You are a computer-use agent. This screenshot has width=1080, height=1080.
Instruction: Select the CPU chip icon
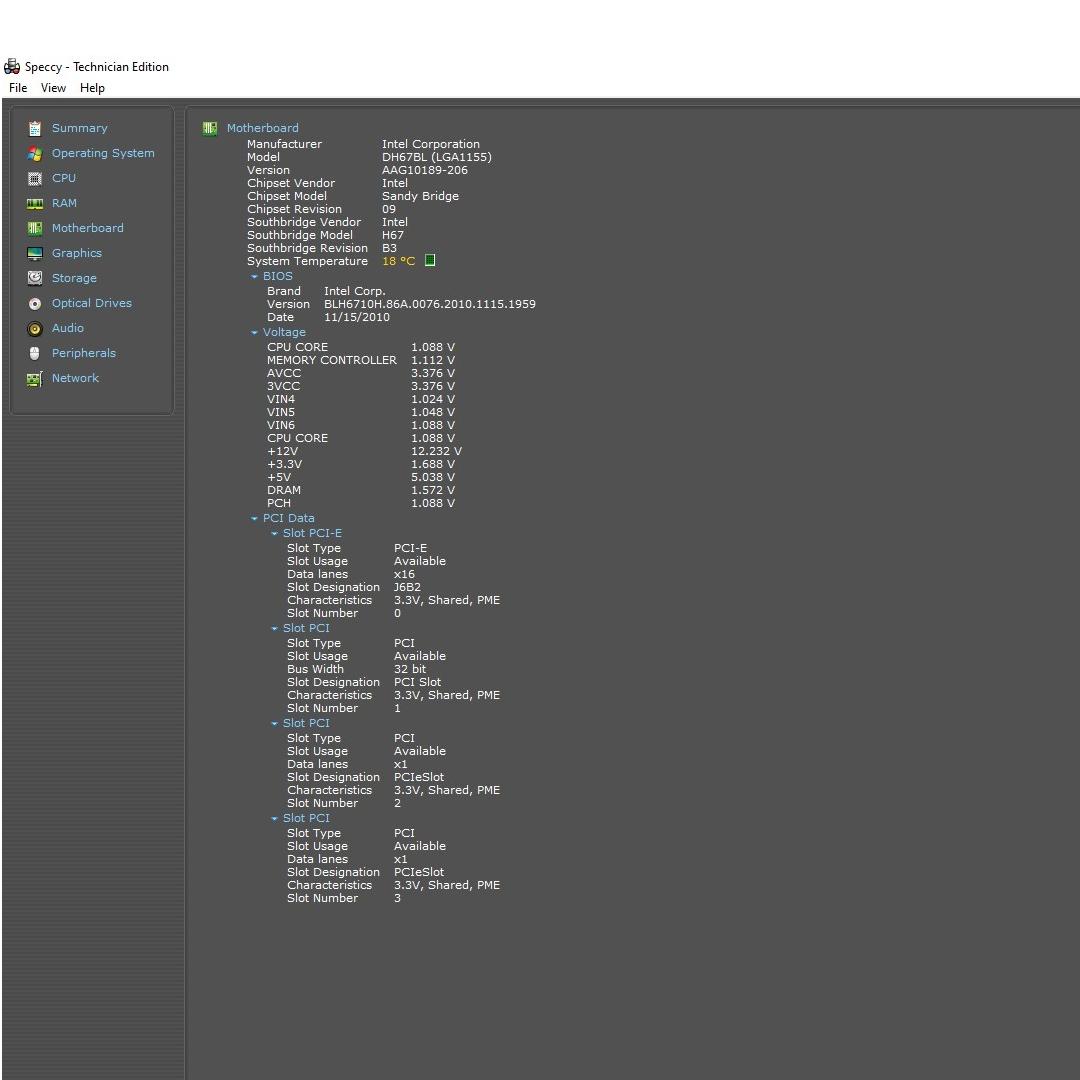[x=35, y=178]
